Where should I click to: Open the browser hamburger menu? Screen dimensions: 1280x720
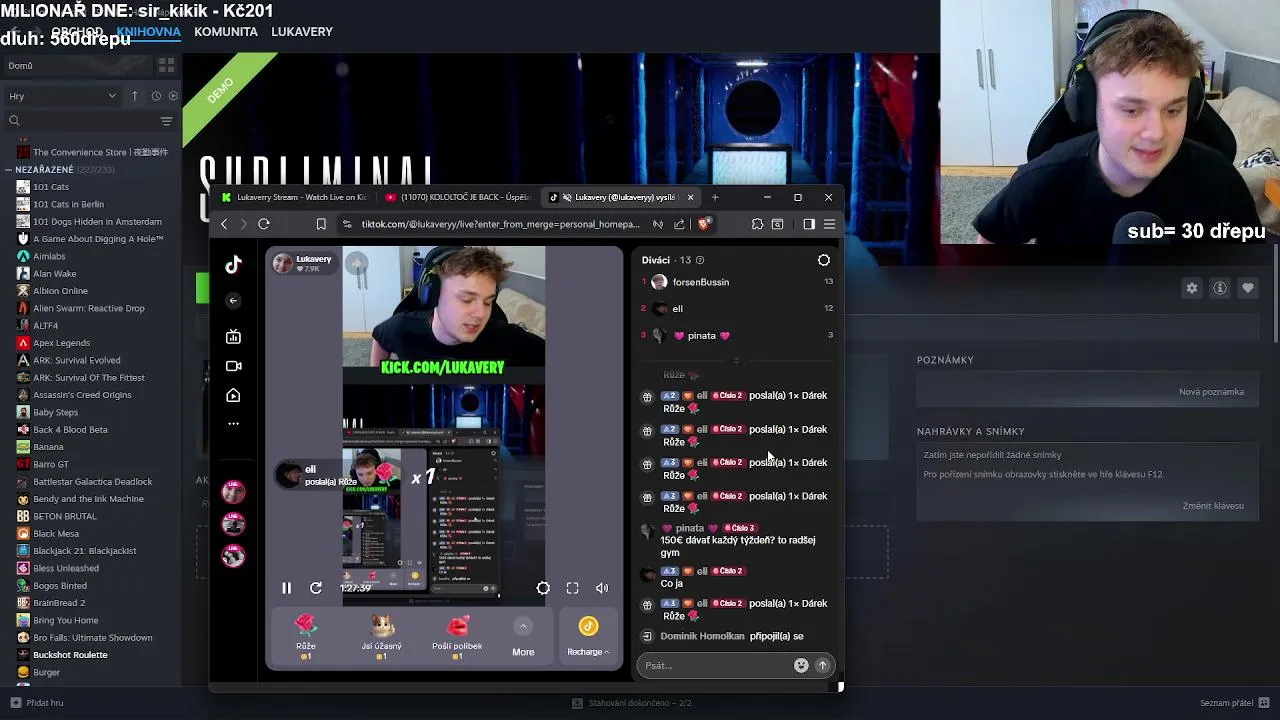click(x=829, y=224)
